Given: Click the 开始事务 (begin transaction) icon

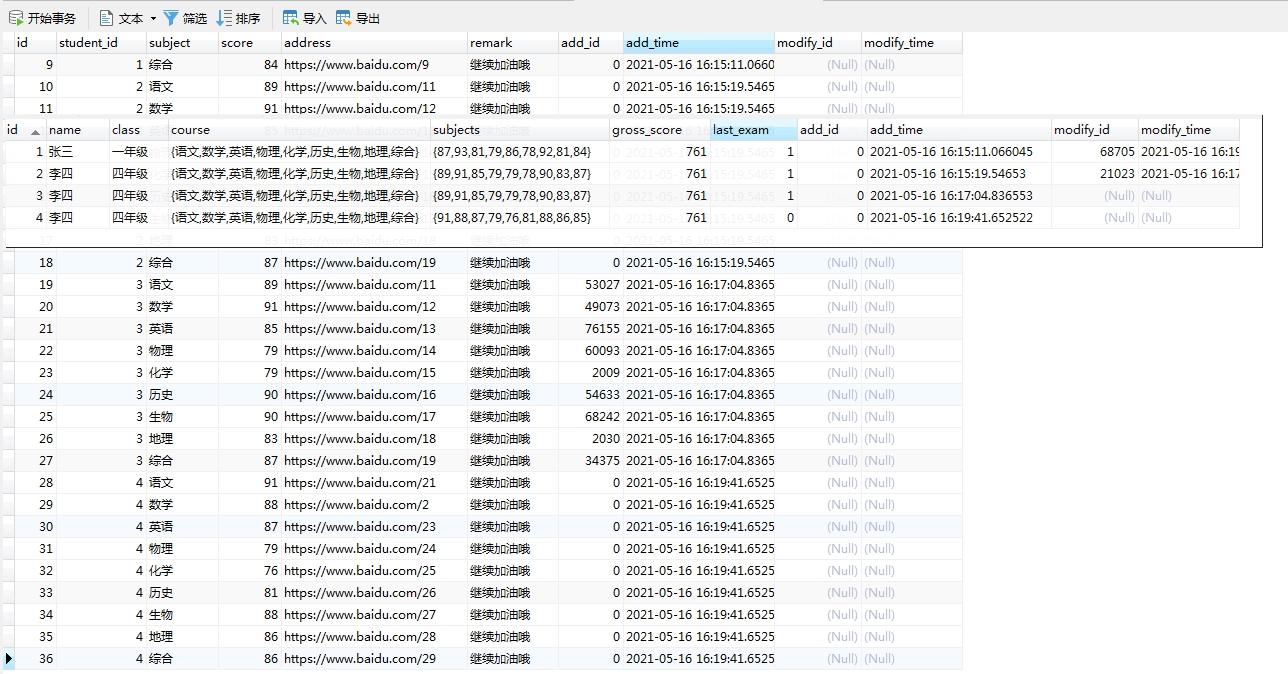Looking at the screenshot, I should pos(16,18).
